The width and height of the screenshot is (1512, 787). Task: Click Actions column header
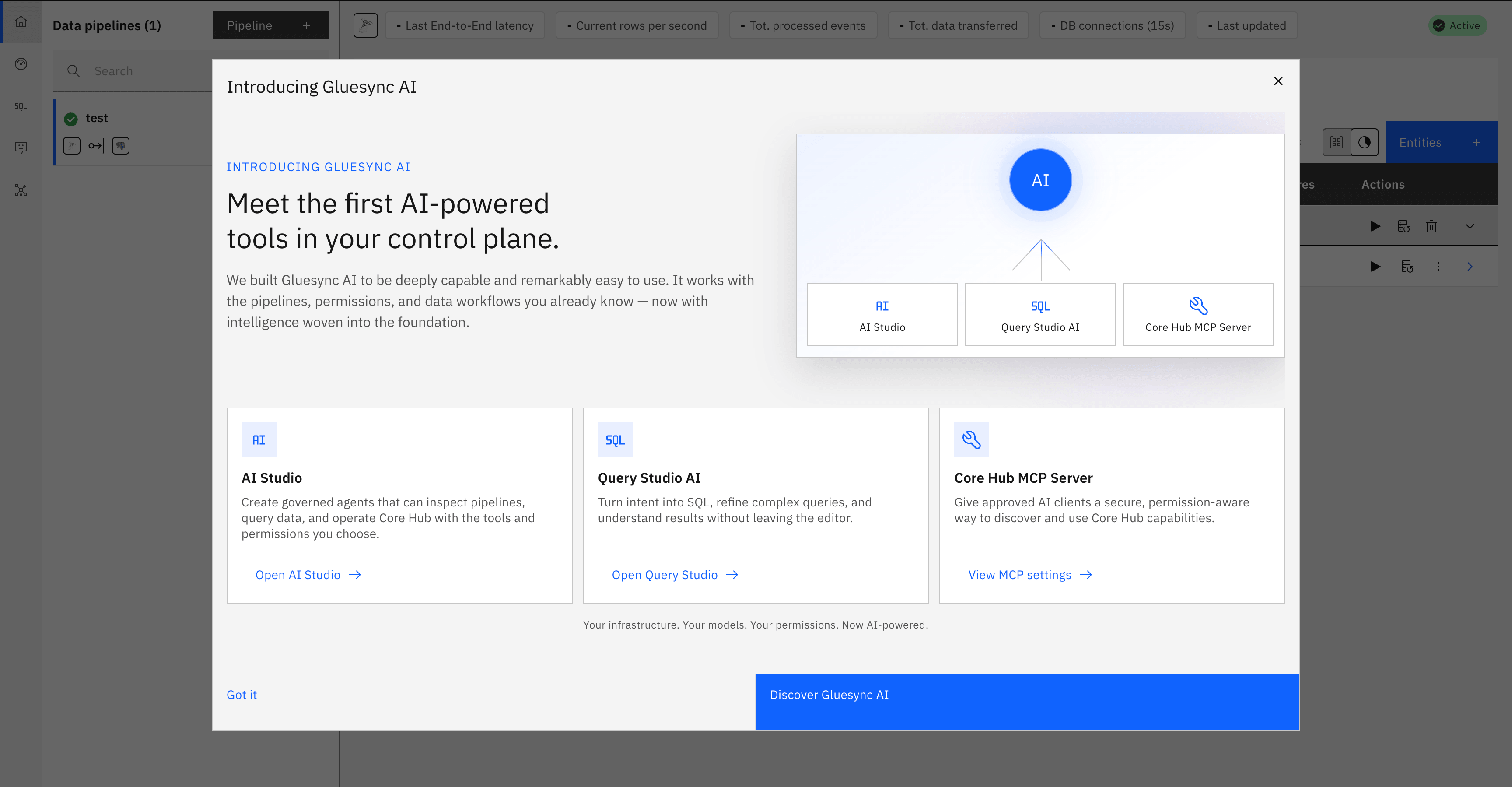(x=1383, y=184)
